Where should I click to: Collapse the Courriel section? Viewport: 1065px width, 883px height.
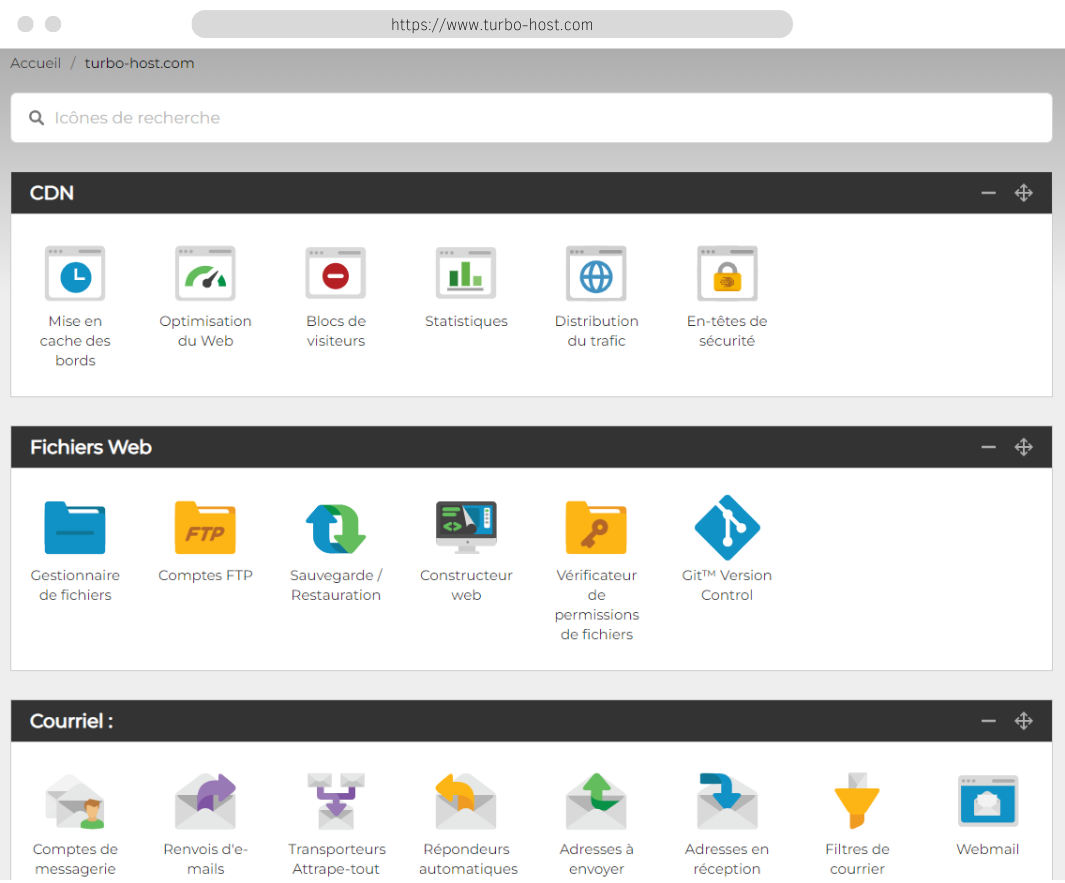(988, 721)
